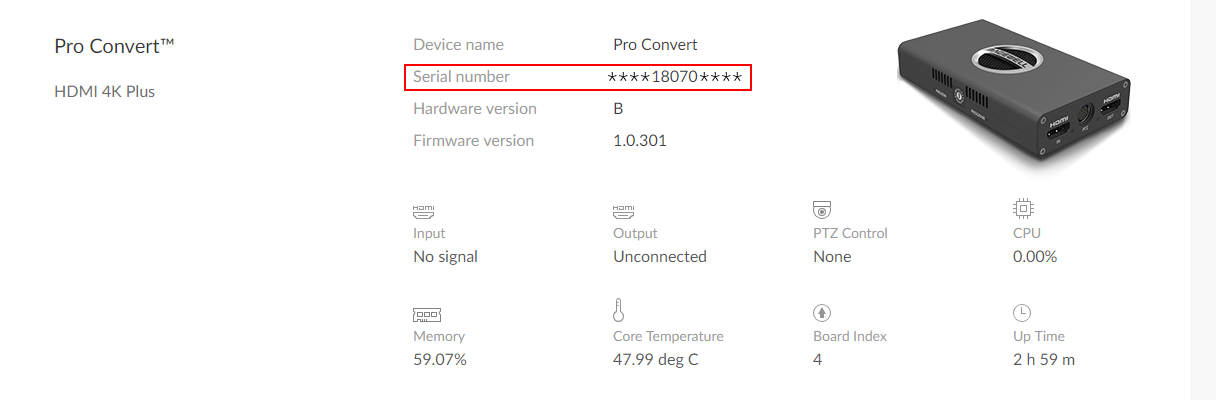This screenshot has height=400, width=1216.
Task: Click the Up Time clock icon
Action: [1022, 312]
